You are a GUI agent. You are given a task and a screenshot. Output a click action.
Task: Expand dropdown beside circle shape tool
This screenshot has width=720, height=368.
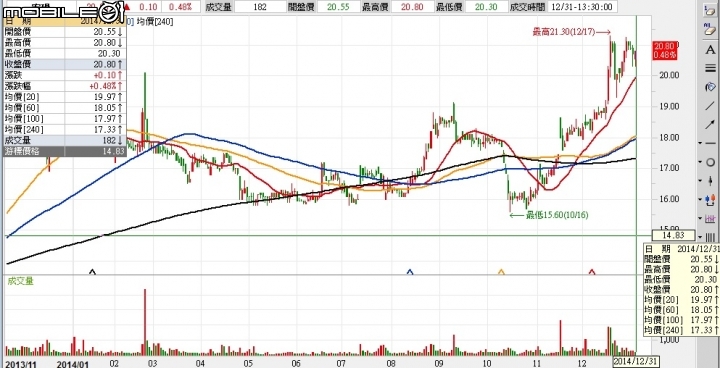[700, 162]
